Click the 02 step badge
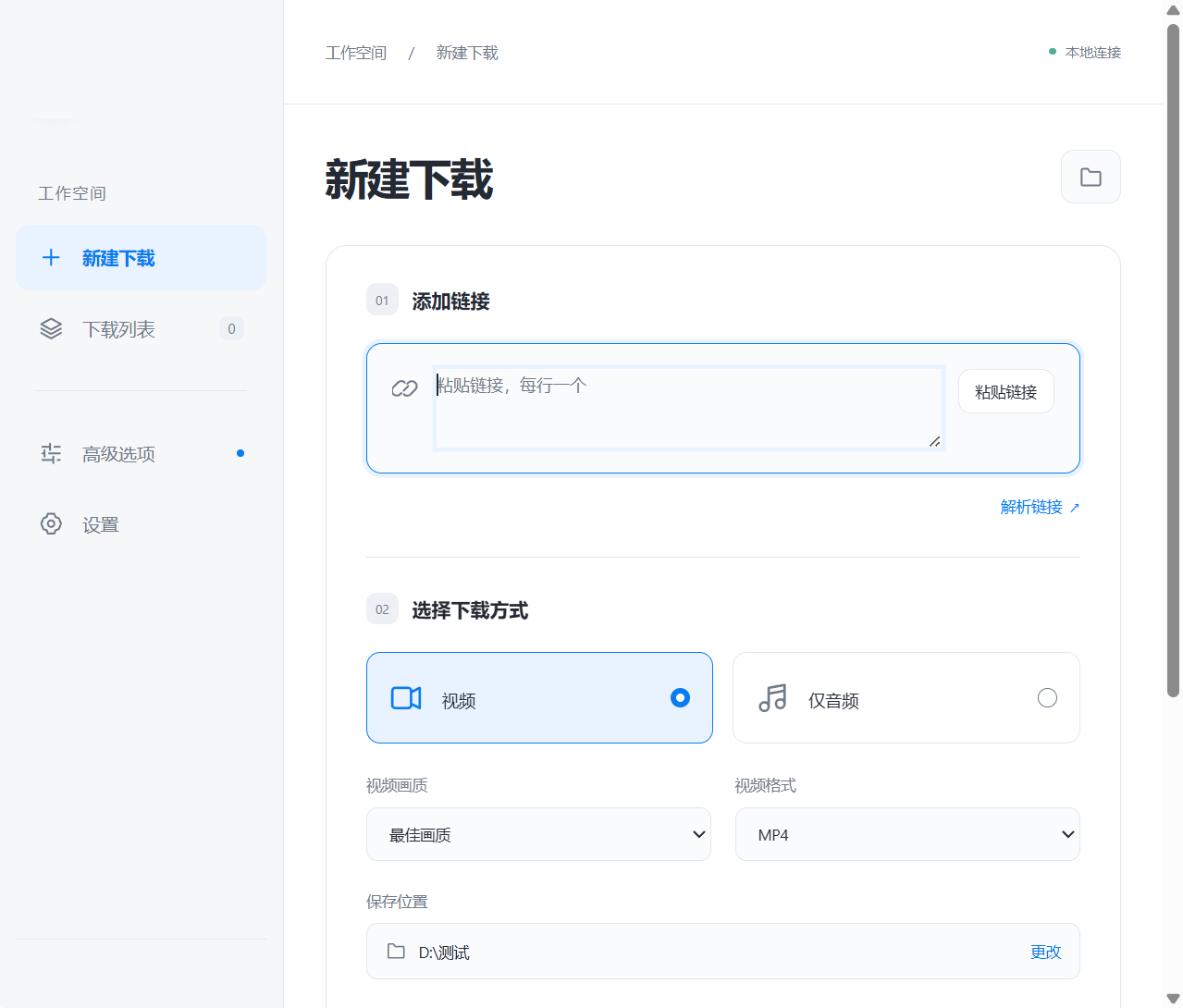1183x1008 pixels. [382, 608]
